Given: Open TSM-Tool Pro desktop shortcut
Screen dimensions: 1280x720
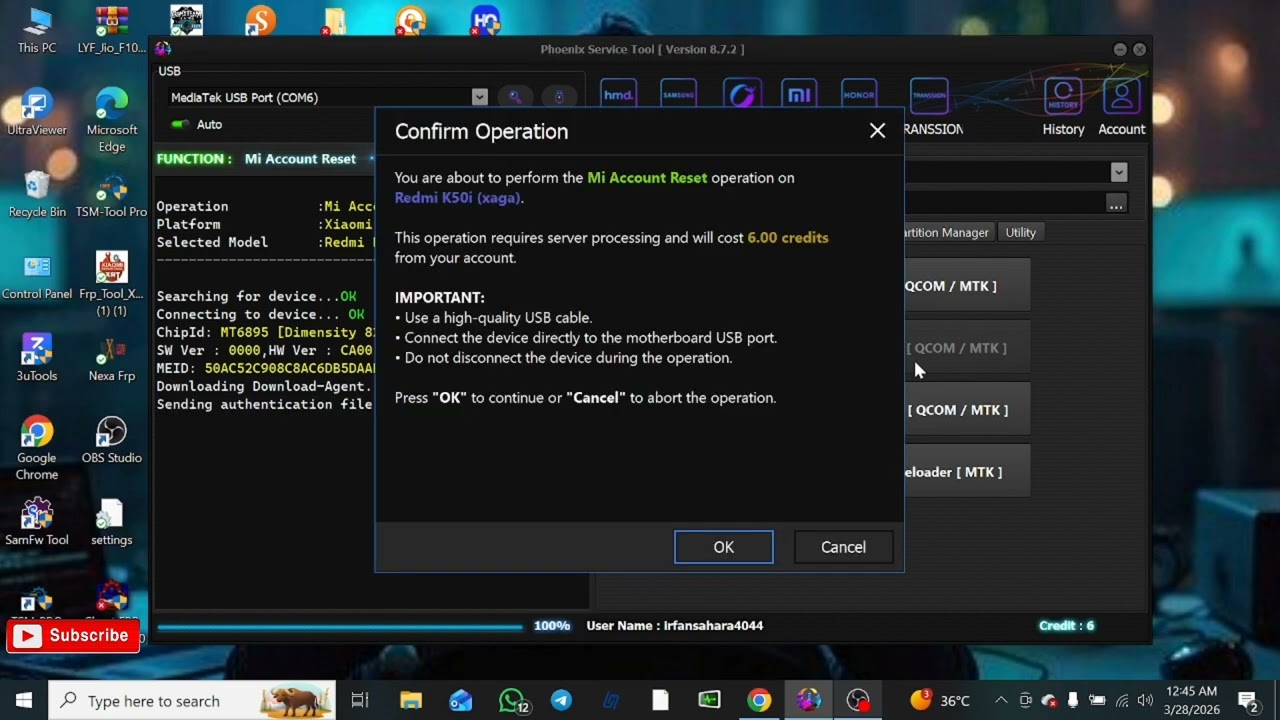Looking at the screenshot, I should pyautogui.click(x=112, y=194).
